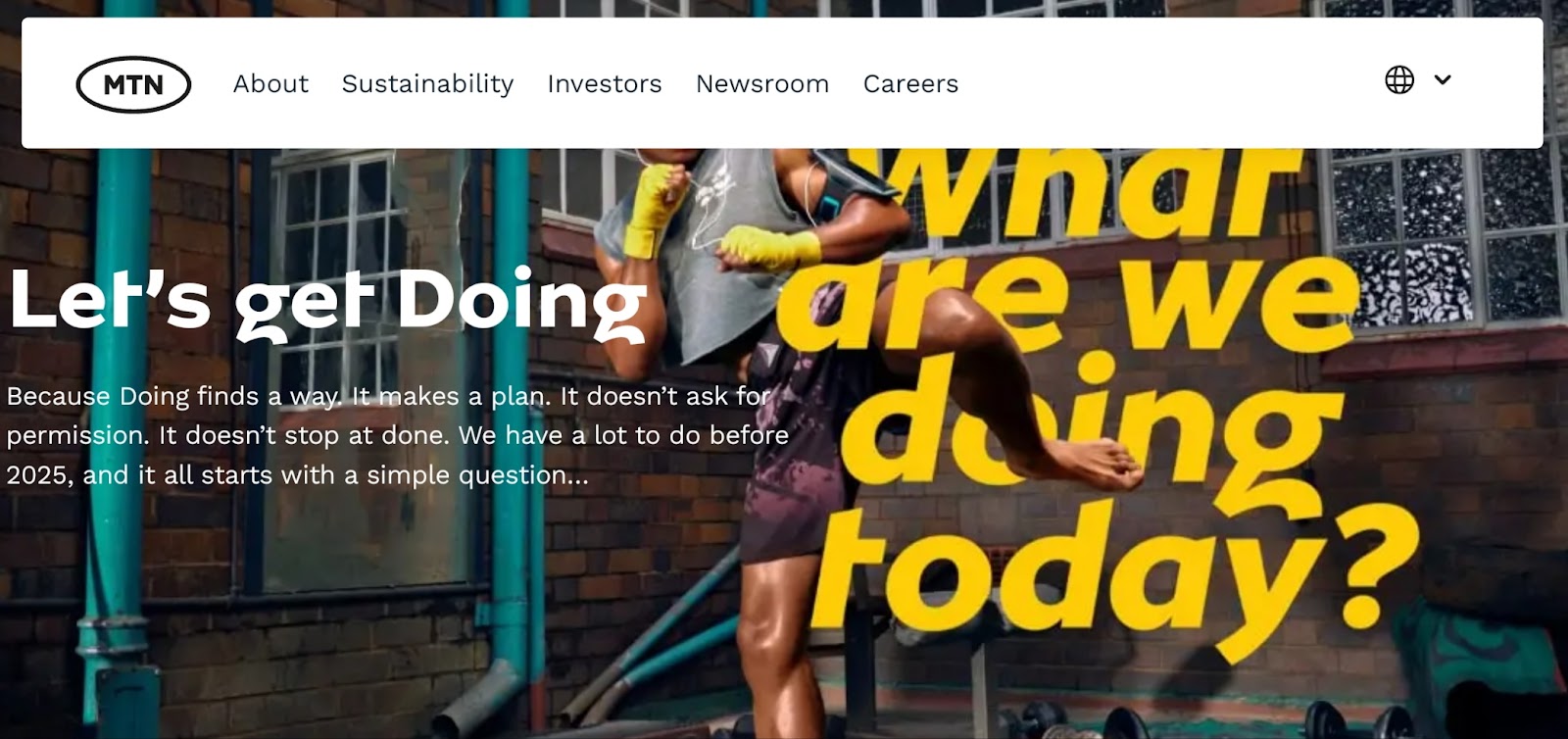The height and width of the screenshot is (739, 1568).
Task: Open the About menu item
Action: 270,84
